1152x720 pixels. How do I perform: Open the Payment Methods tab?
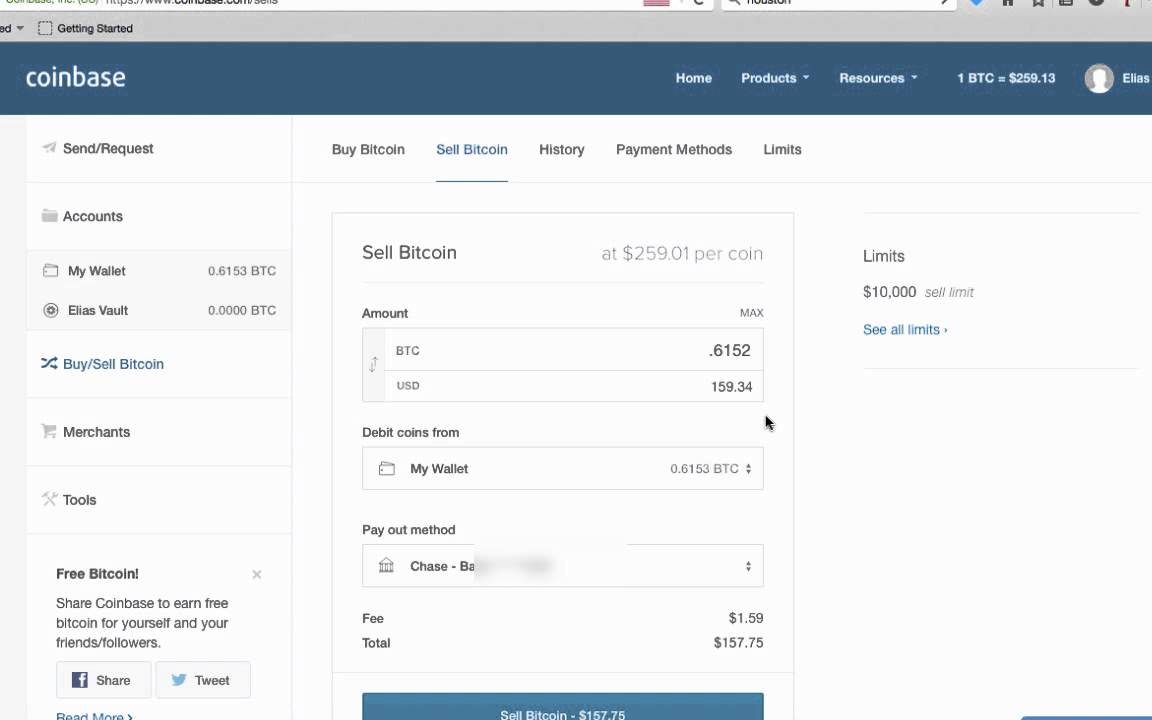coord(674,149)
